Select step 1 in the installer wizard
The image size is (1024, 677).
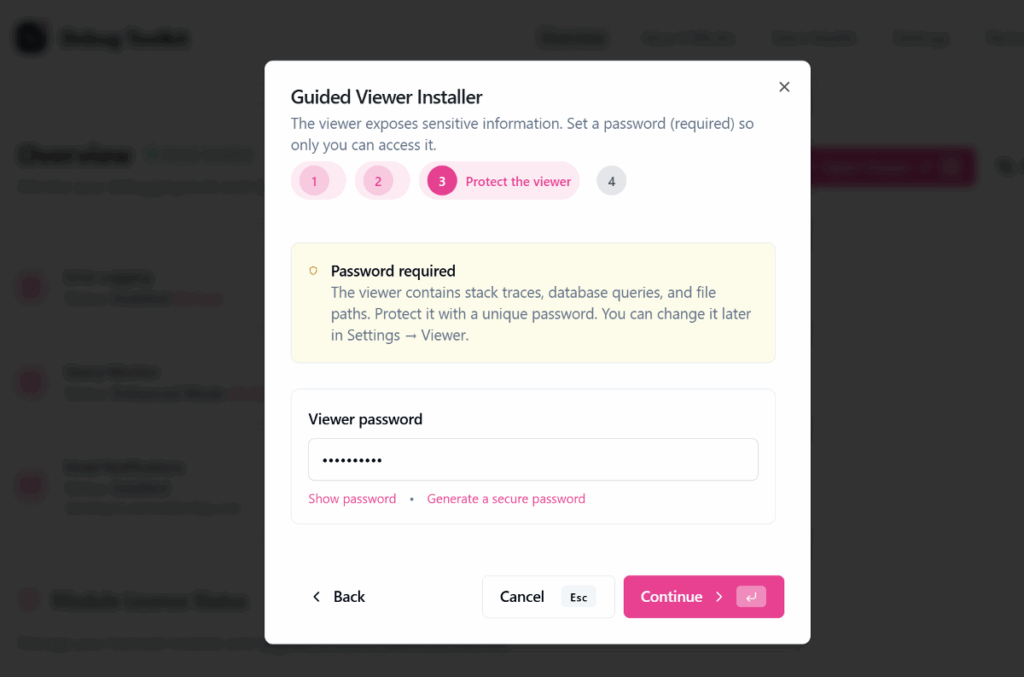click(x=318, y=180)
